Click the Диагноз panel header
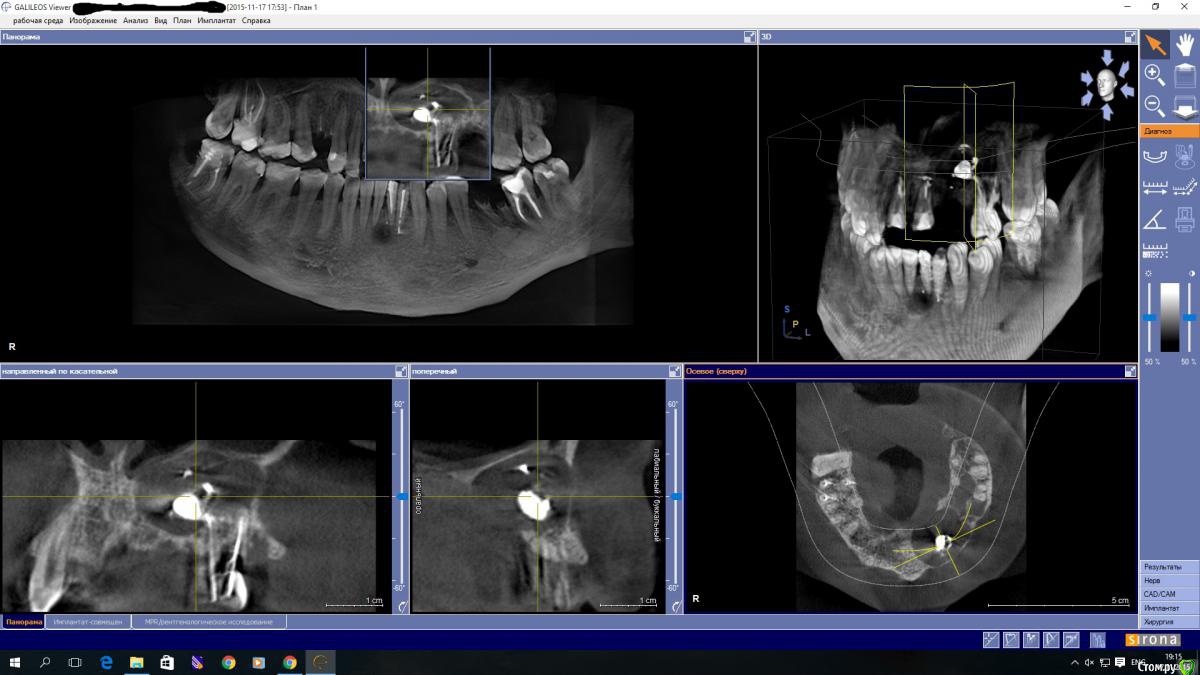This screenshot has height=675, width=1200. tap(1169, 131)
